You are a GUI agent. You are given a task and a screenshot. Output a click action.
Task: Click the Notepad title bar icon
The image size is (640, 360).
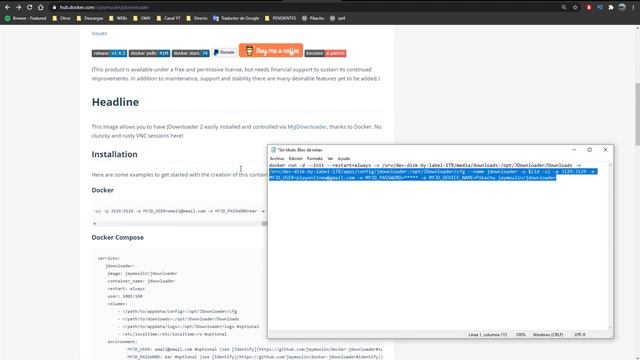tap(273, 150)
